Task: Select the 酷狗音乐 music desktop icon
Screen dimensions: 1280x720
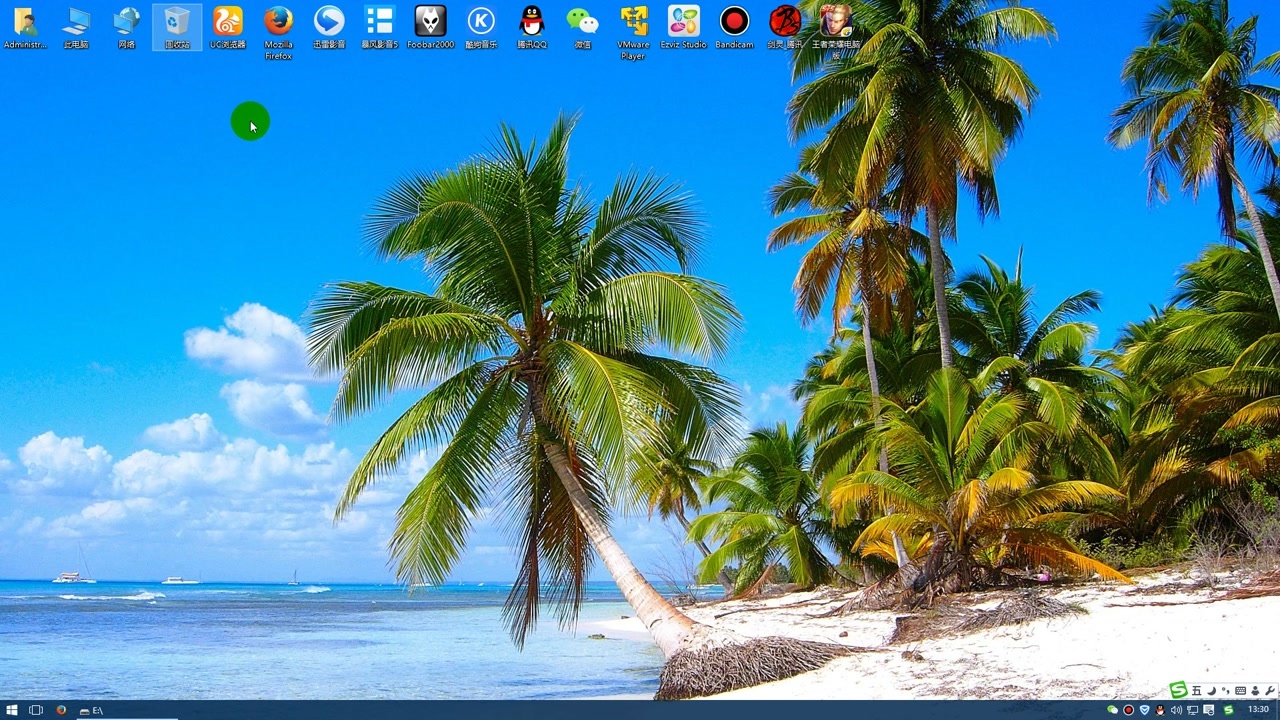Action: pyautogui.click(x=481, y=27)
